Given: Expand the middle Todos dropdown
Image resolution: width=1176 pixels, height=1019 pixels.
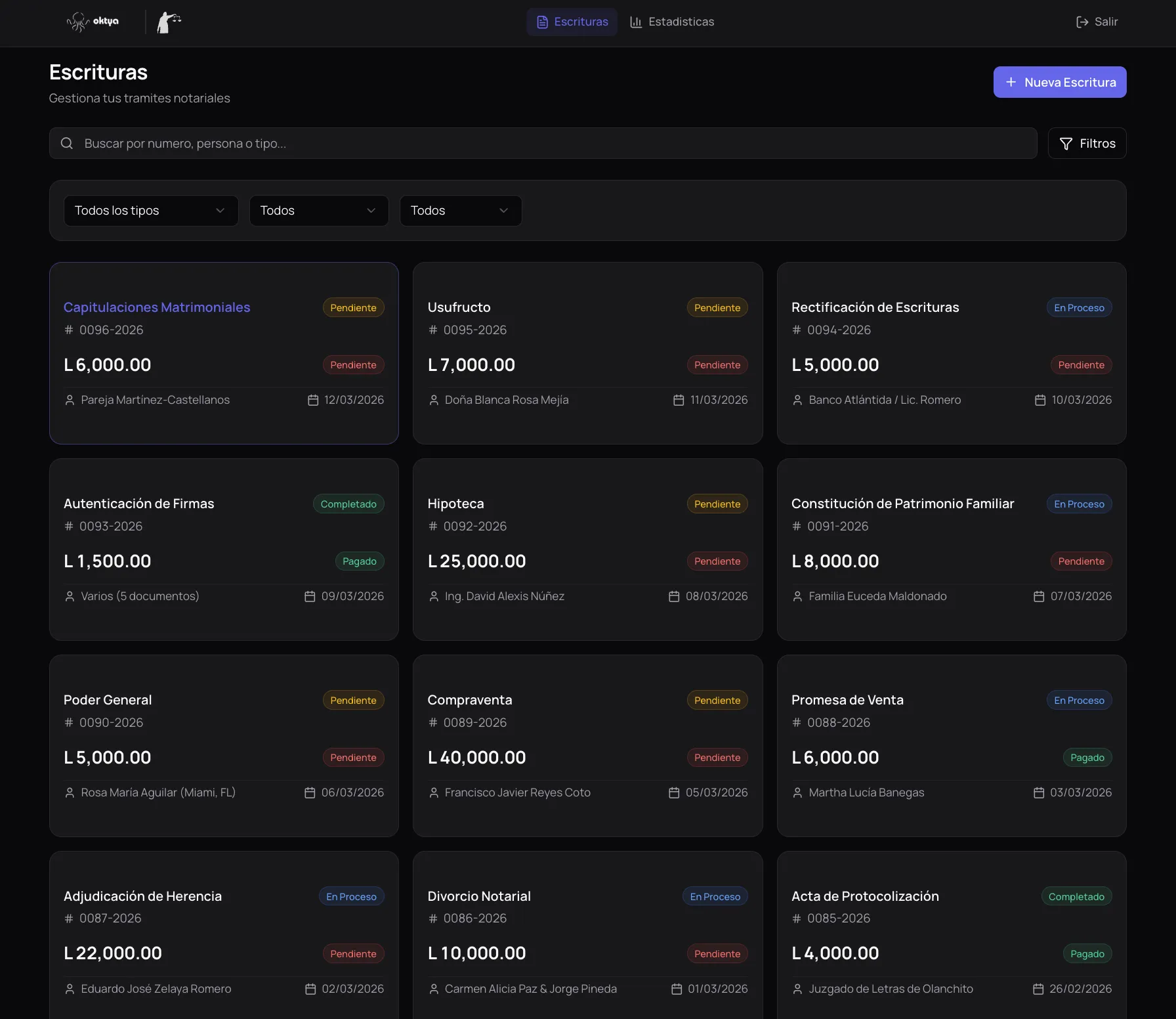Looking at the screenshot, I should 318,211.
